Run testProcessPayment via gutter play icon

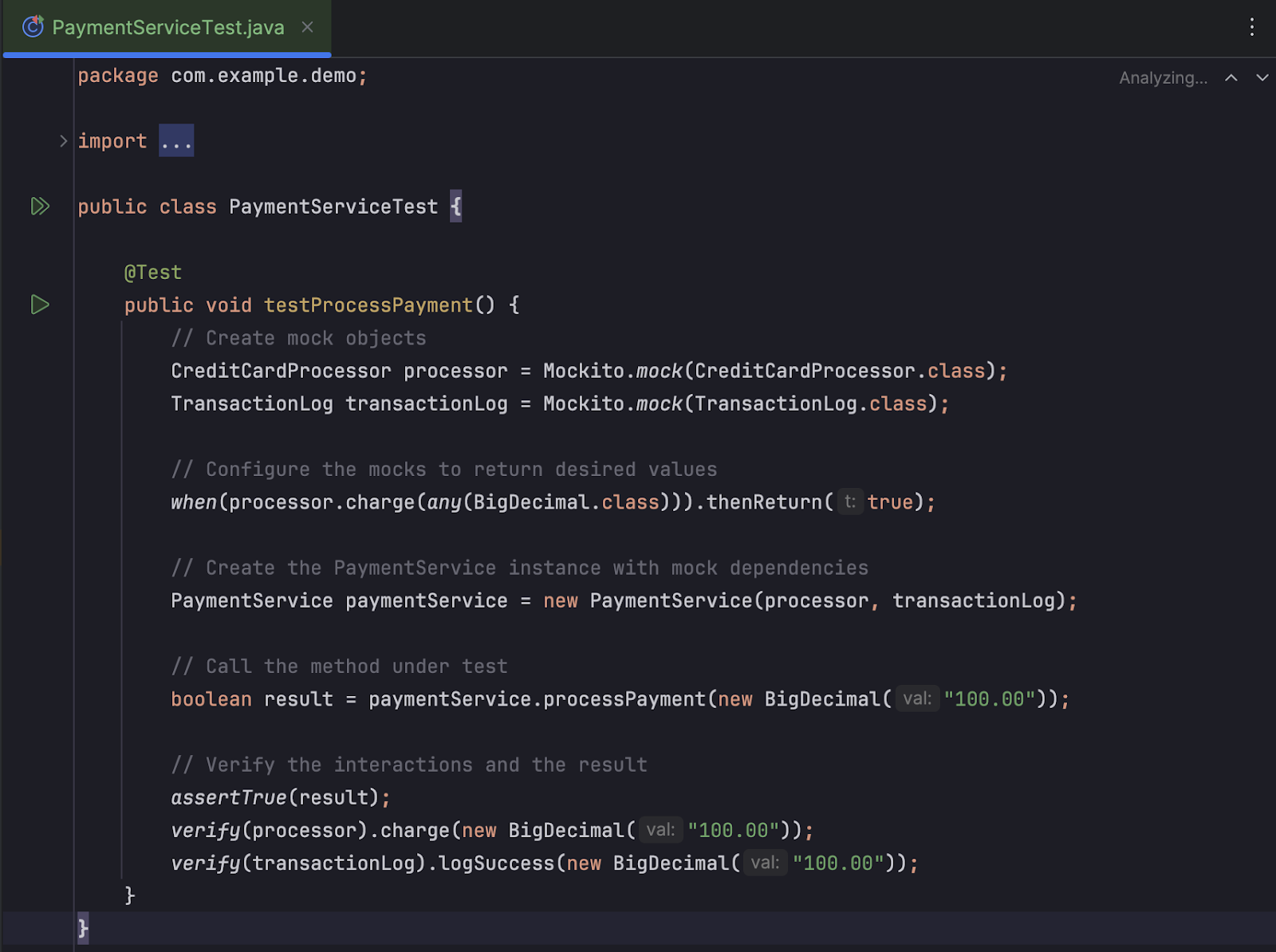click(x=40, y=305)
